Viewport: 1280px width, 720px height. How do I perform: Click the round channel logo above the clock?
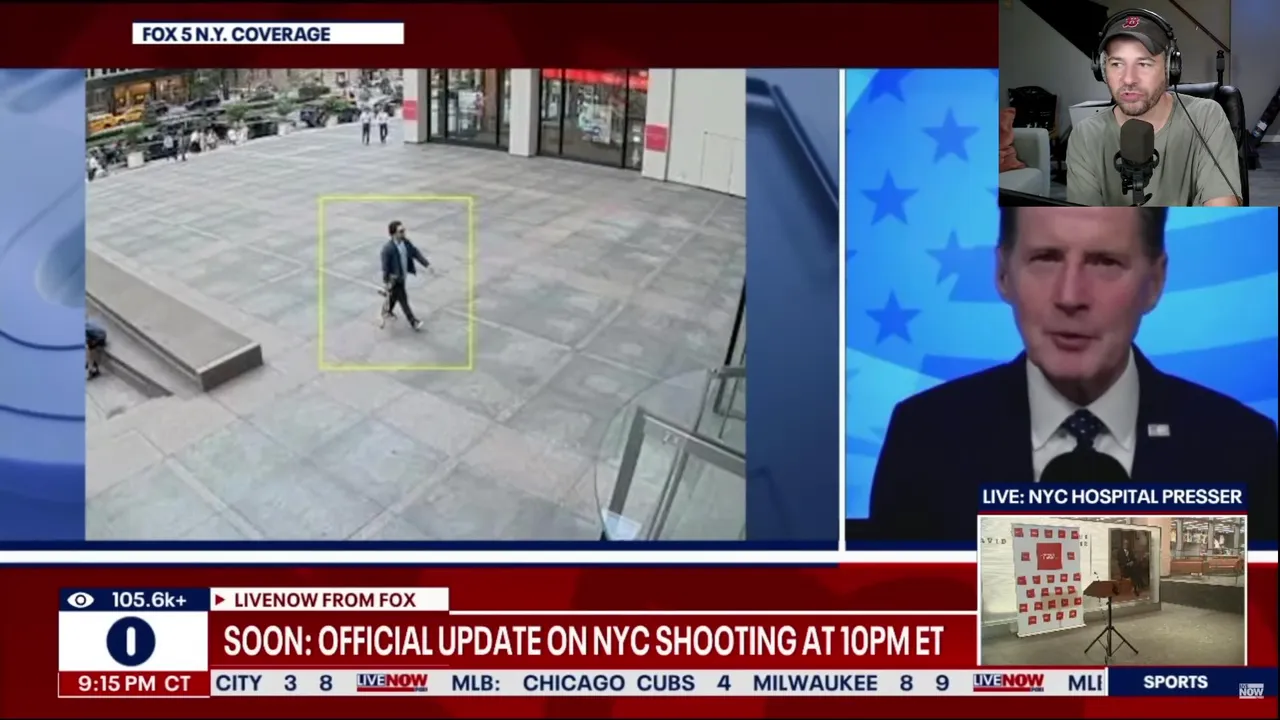pos(131,641)
